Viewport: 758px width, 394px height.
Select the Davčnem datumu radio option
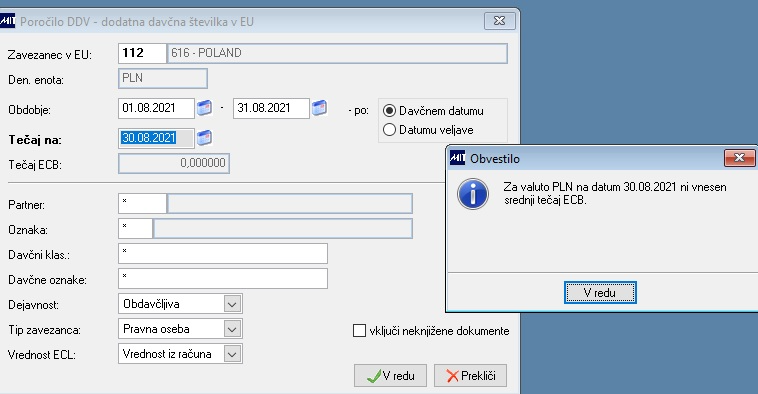coord(389,111)
